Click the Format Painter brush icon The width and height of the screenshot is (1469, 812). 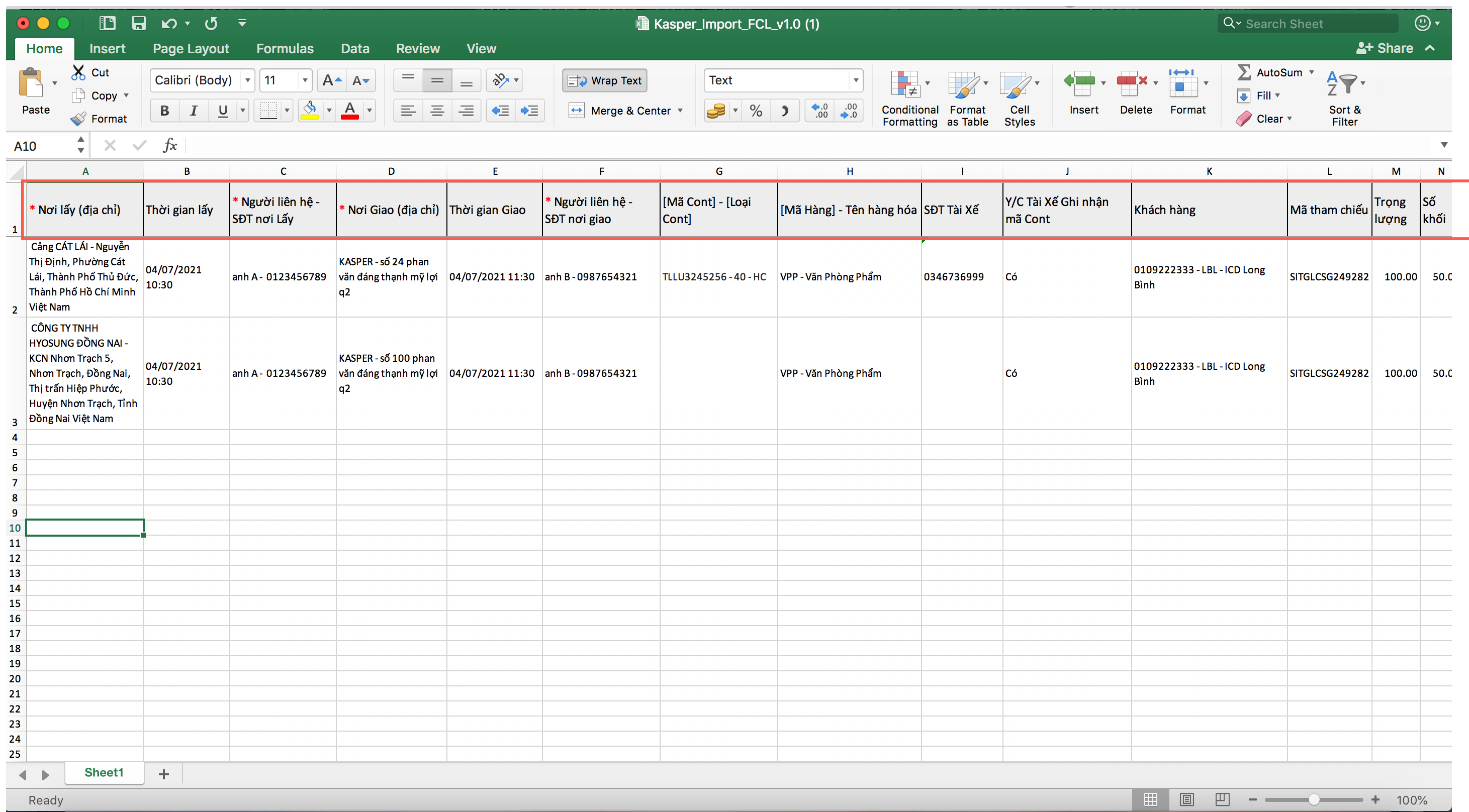pyautogui.click(x=79, y=119)
